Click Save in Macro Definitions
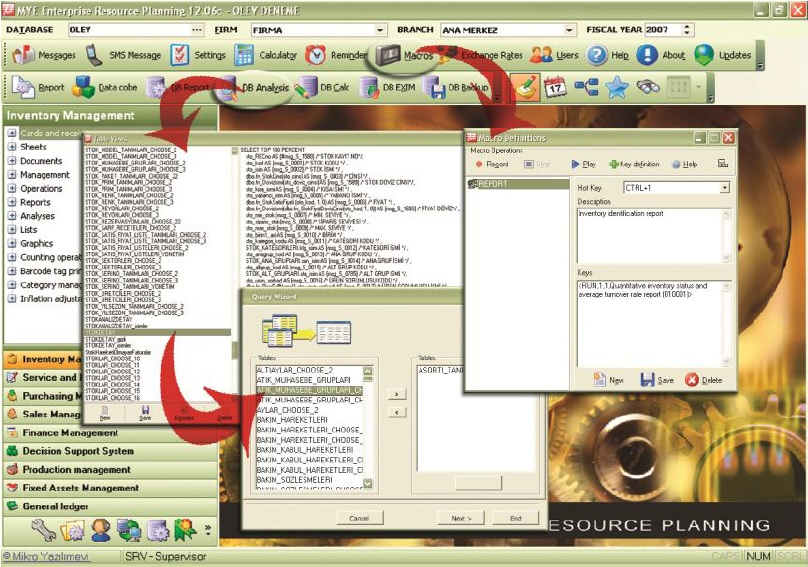The width and height of the screenshot is (808, 567). point(657,380)
